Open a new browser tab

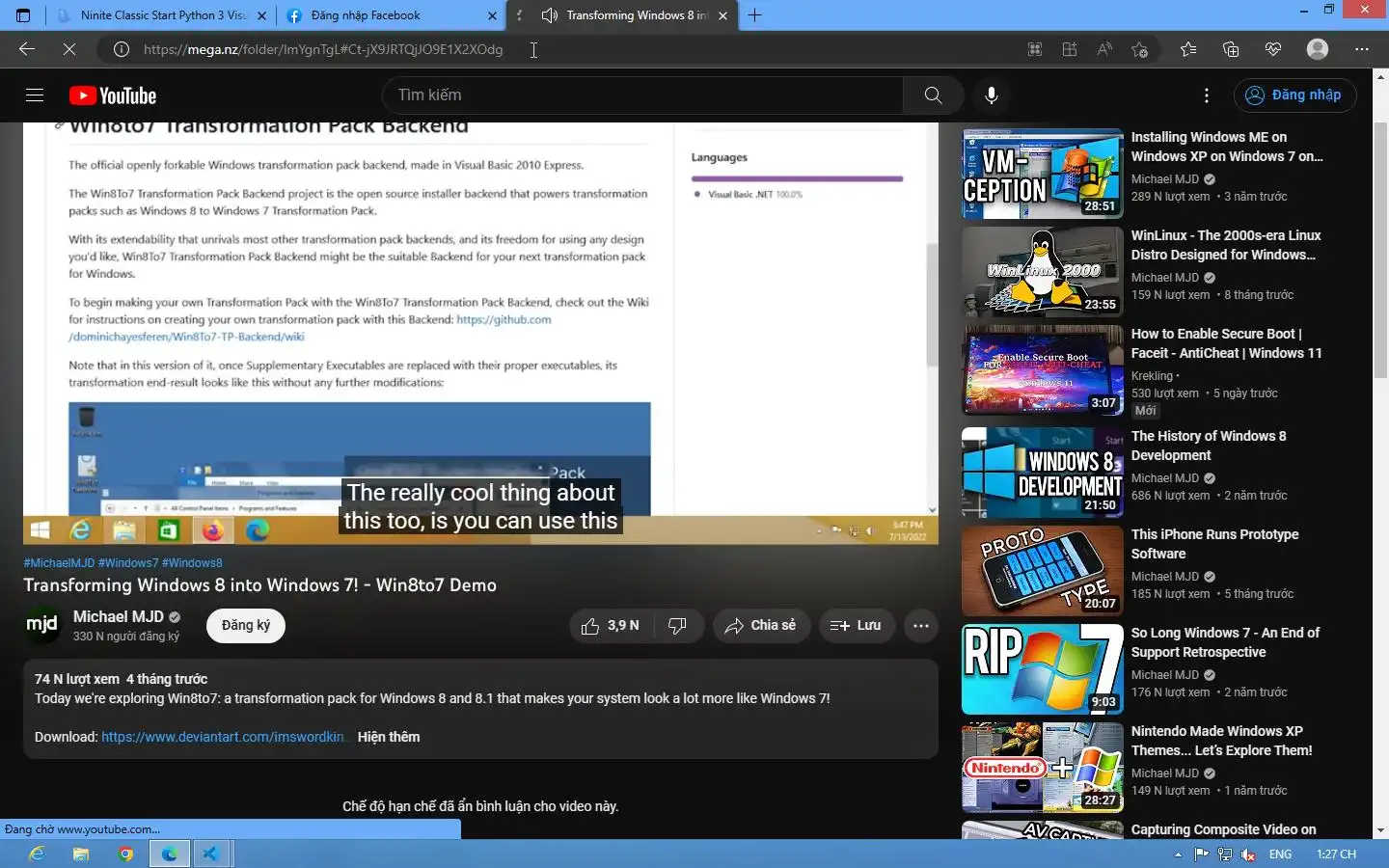(x=754, y=15)
